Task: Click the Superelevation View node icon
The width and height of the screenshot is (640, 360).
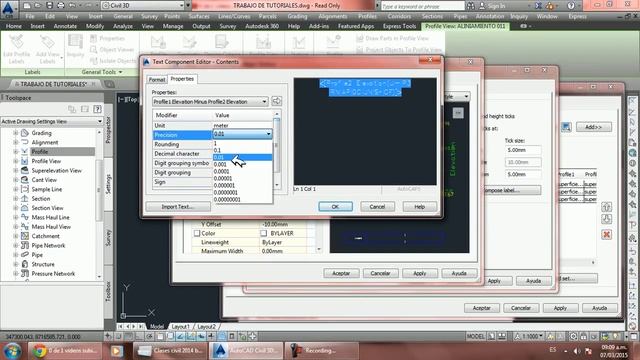Action: click(24, 171)
